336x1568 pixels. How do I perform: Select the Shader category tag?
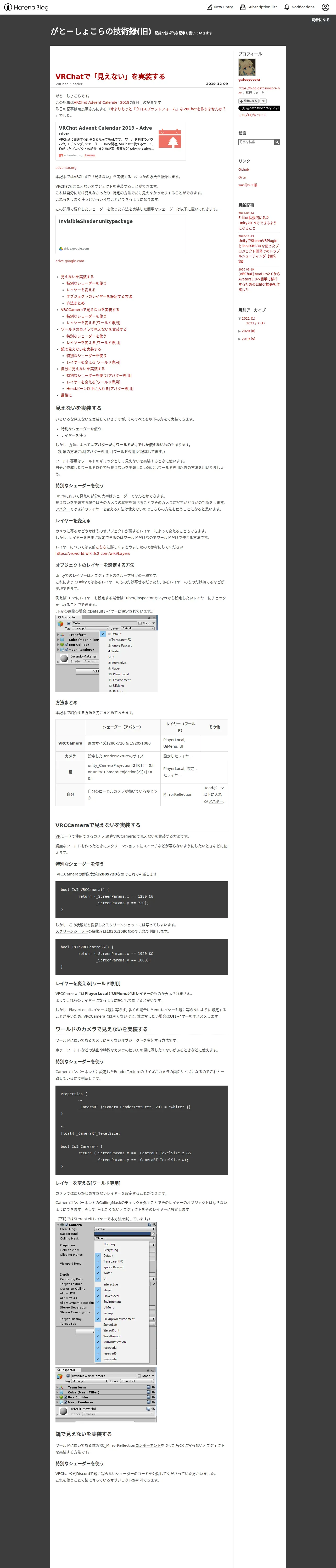tap(76, 84)
